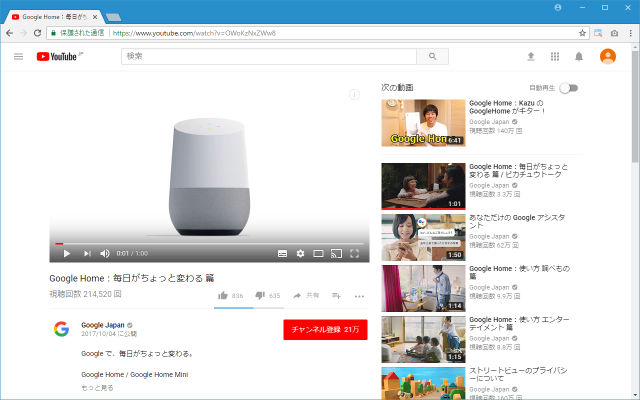Open the 使い方 調べもの 篇 thumbnail

(x=423, y=289)
